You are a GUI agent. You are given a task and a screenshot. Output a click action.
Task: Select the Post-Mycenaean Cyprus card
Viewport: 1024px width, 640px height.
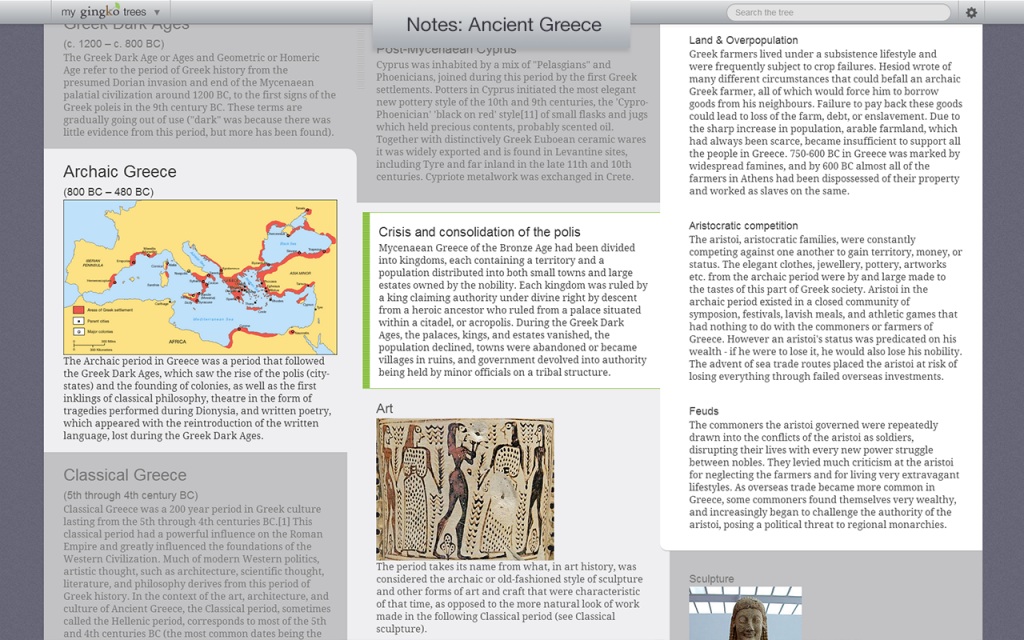pyautogui.click(x=508, y=112)
